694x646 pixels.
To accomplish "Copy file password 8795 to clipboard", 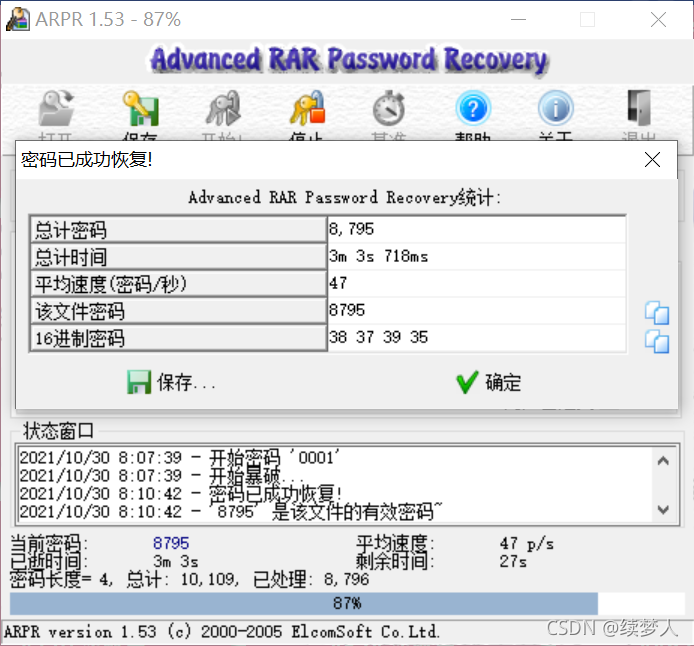I will pos(657,313).
